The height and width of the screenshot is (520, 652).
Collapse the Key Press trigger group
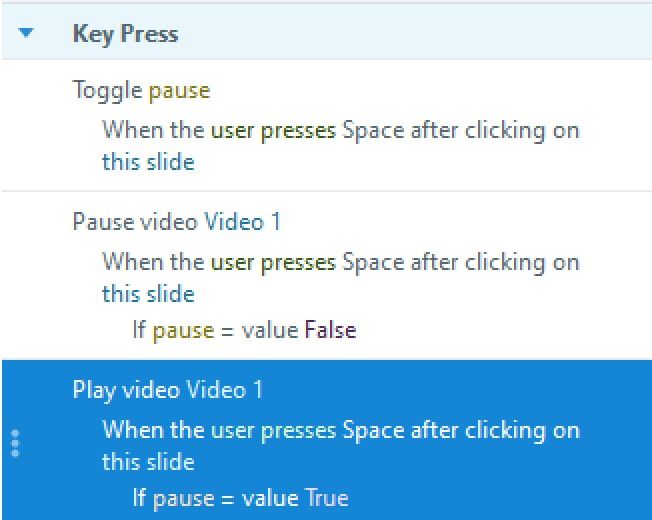[27, 33]
